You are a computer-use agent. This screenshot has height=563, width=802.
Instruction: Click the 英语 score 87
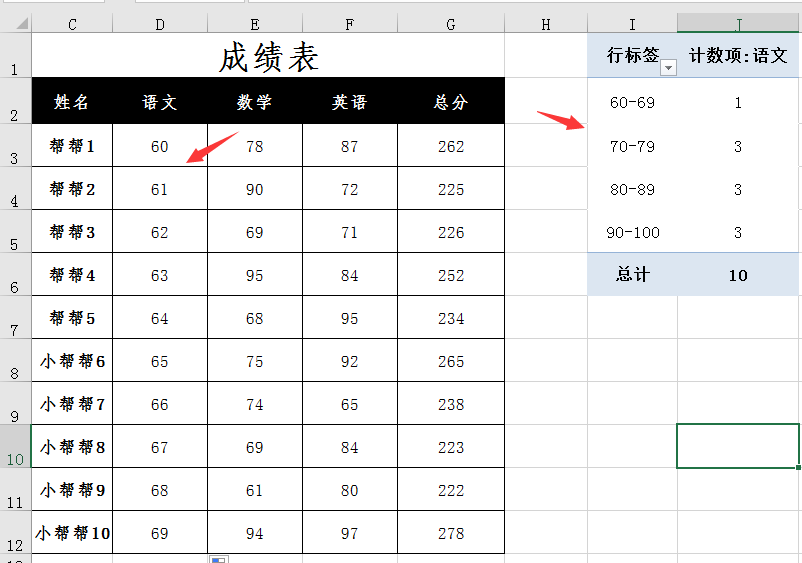[x=350, y=146]
